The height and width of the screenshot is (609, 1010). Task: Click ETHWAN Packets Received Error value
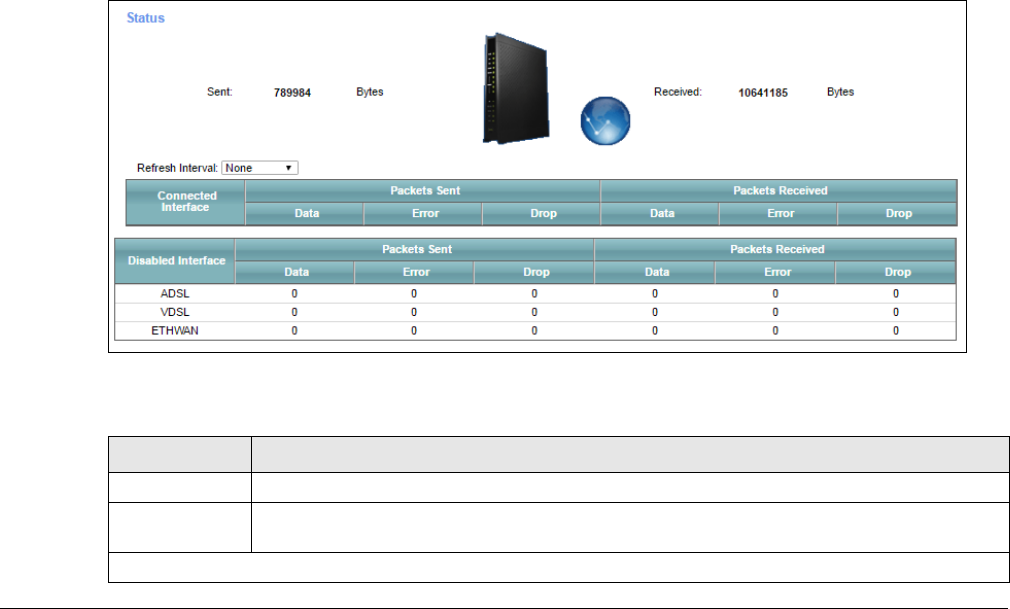[x=776, y=331]
